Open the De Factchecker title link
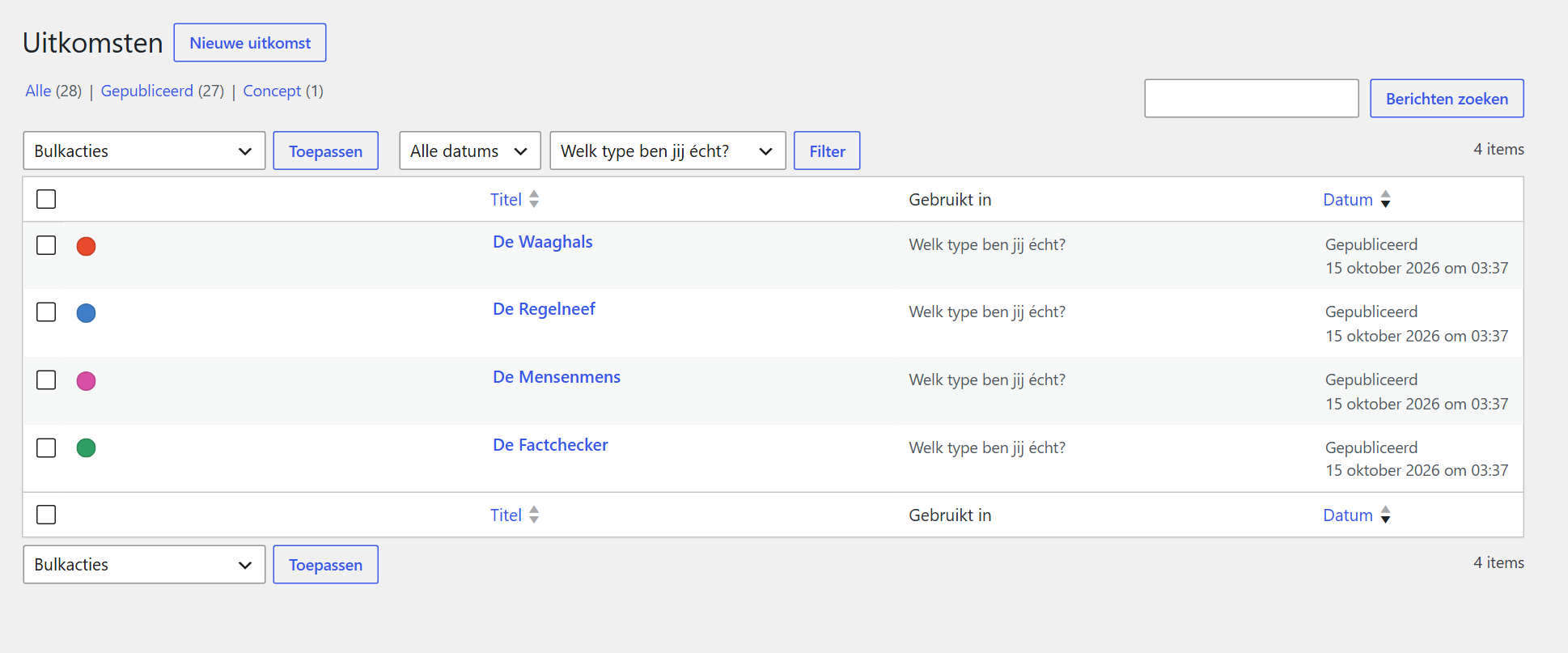 550,445
